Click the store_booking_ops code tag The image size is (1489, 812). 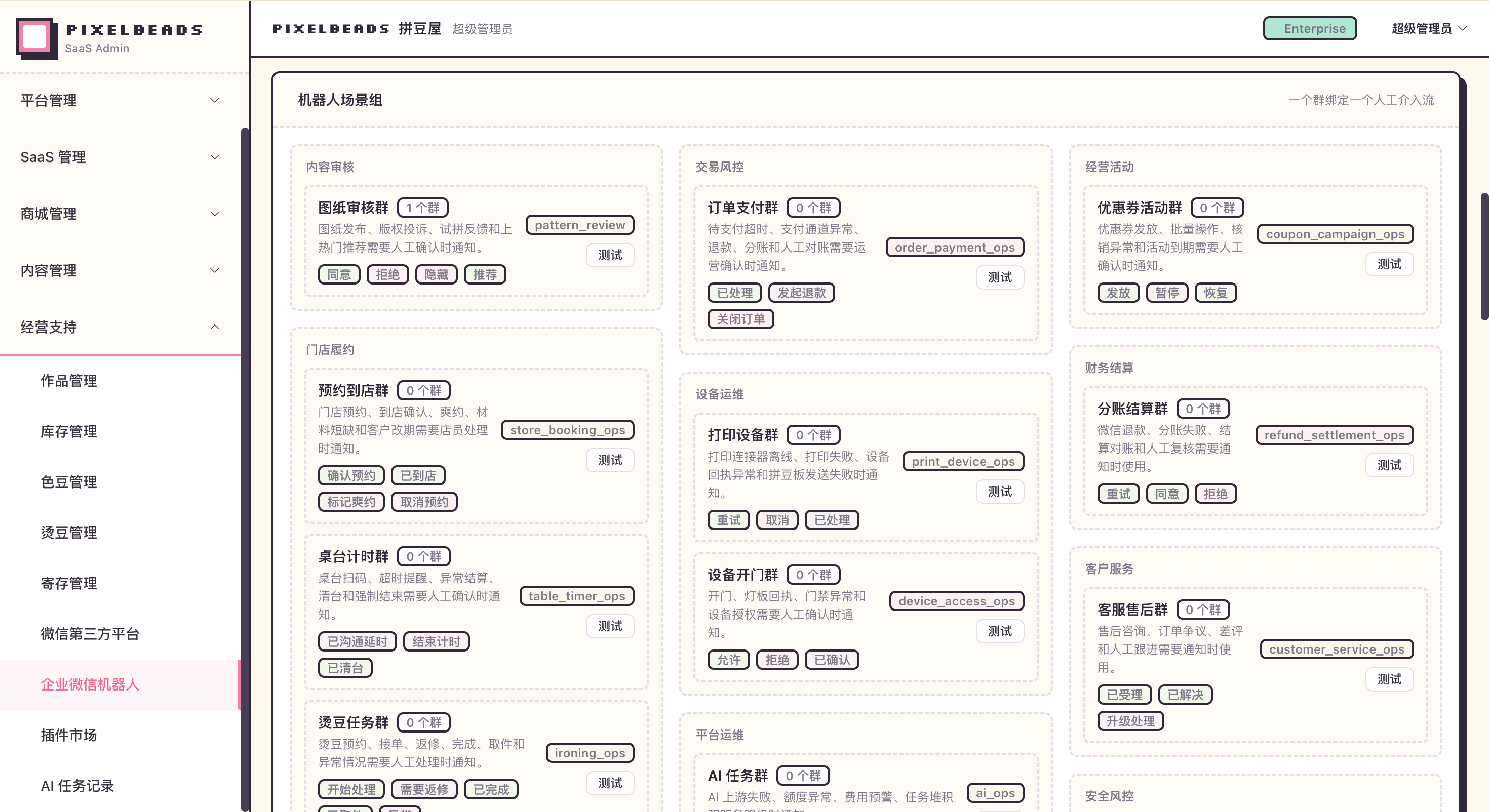(568, 430)
